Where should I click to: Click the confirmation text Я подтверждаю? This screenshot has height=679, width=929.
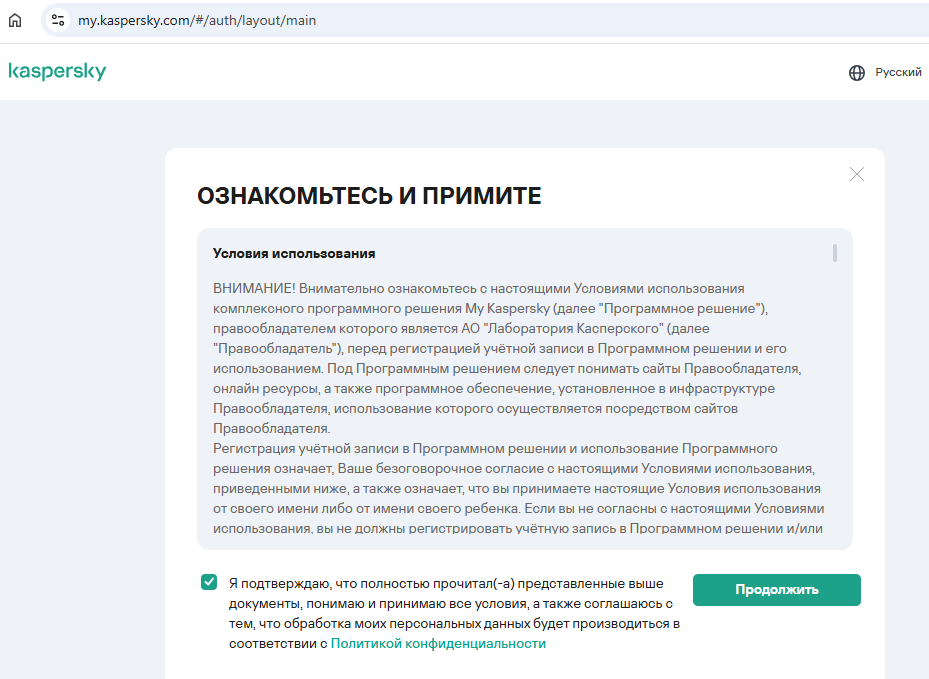click(454, 613)
